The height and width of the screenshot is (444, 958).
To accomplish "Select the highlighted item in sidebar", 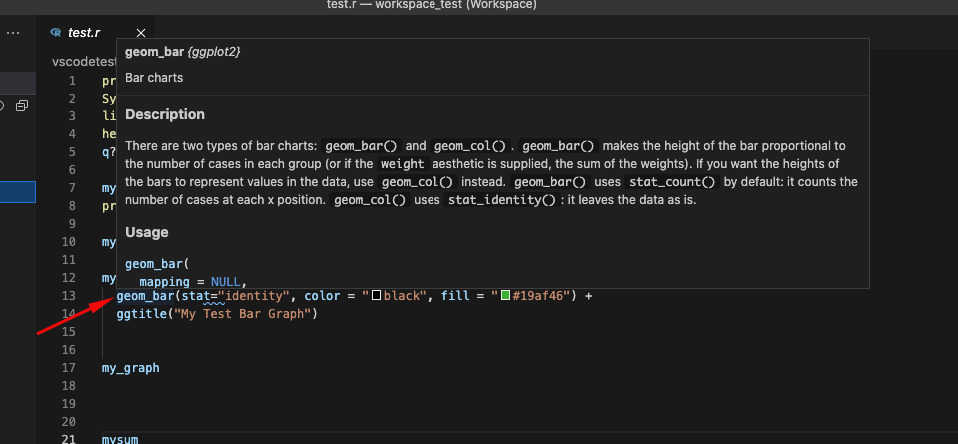I will click(18, 192).
